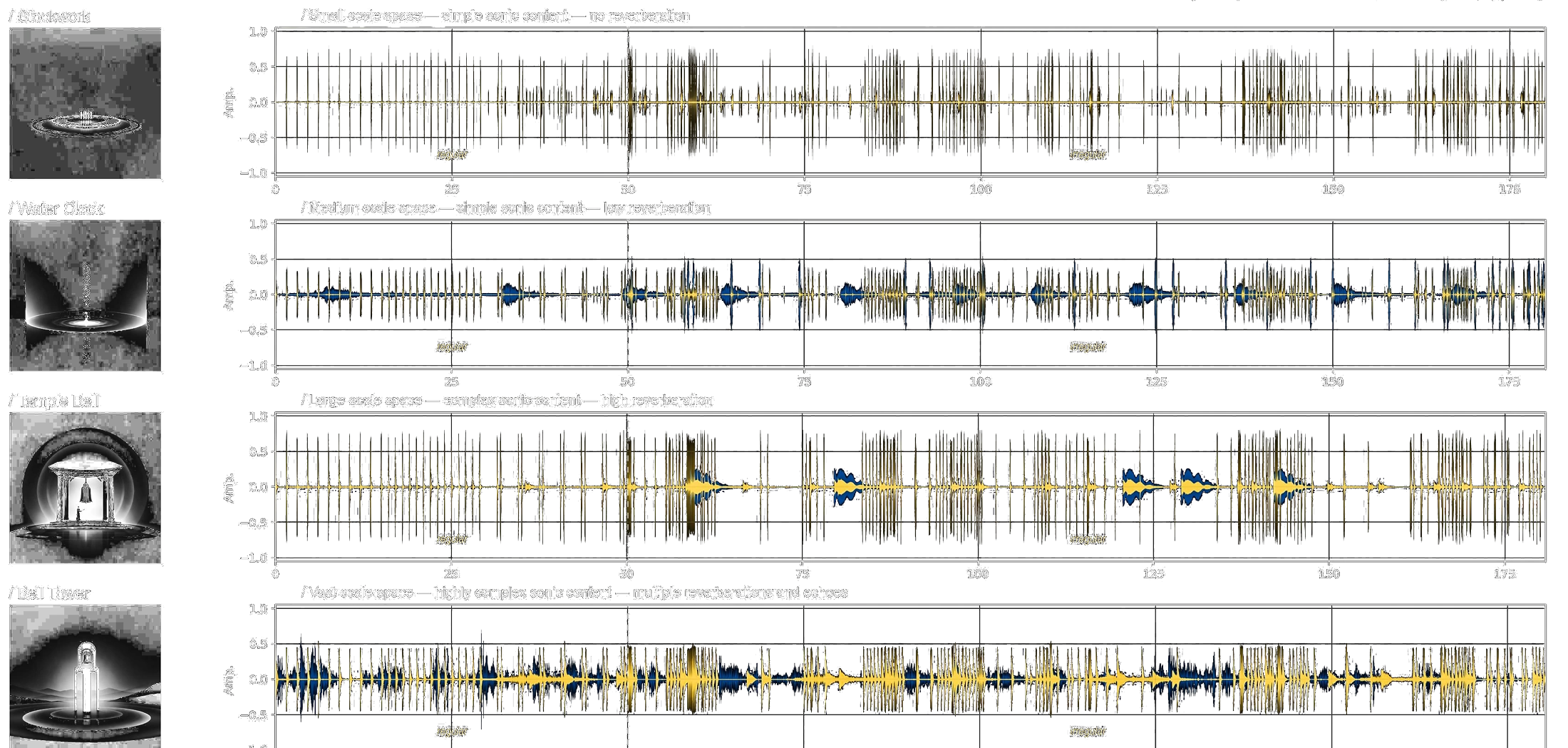The width and height of the screenshot is (1568, 748).
Task: Click the 100 tick on the Water Clock time axis
Action: (981, 382)
